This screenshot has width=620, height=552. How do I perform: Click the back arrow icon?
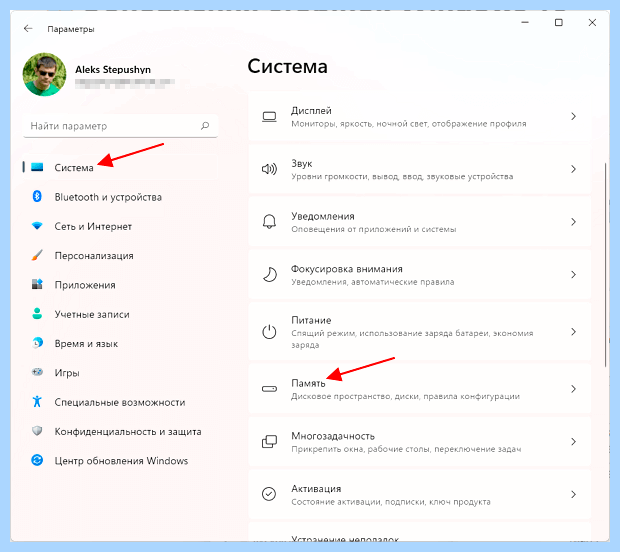point(28,28)
